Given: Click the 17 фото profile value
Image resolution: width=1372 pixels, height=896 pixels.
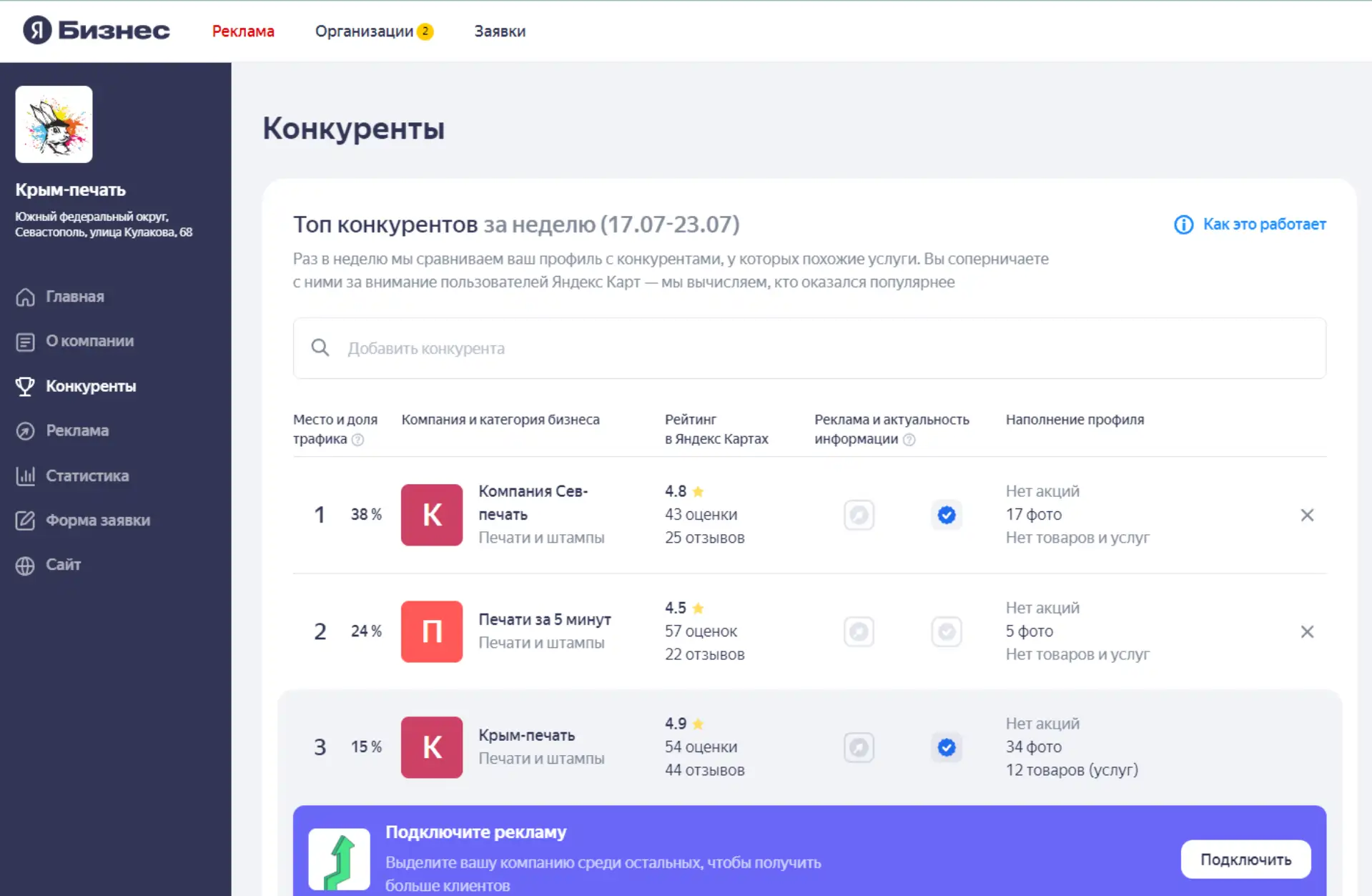Looking at the screenshot, I should [1034, 515].
